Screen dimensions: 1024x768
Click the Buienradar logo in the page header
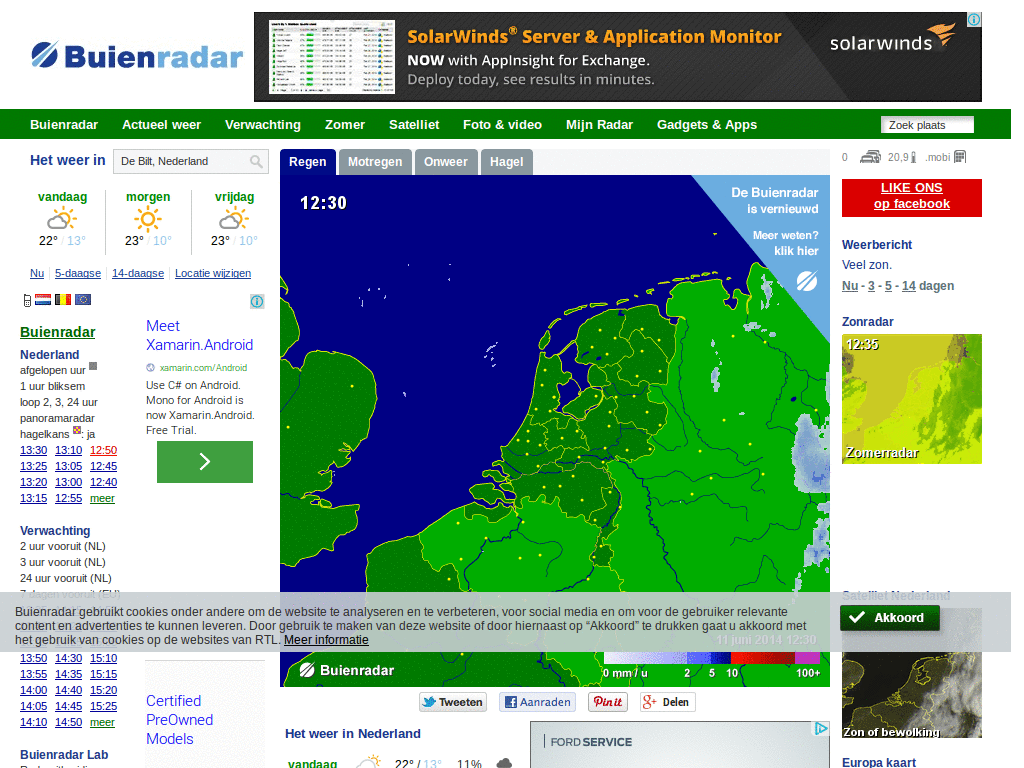coord(136,56)
